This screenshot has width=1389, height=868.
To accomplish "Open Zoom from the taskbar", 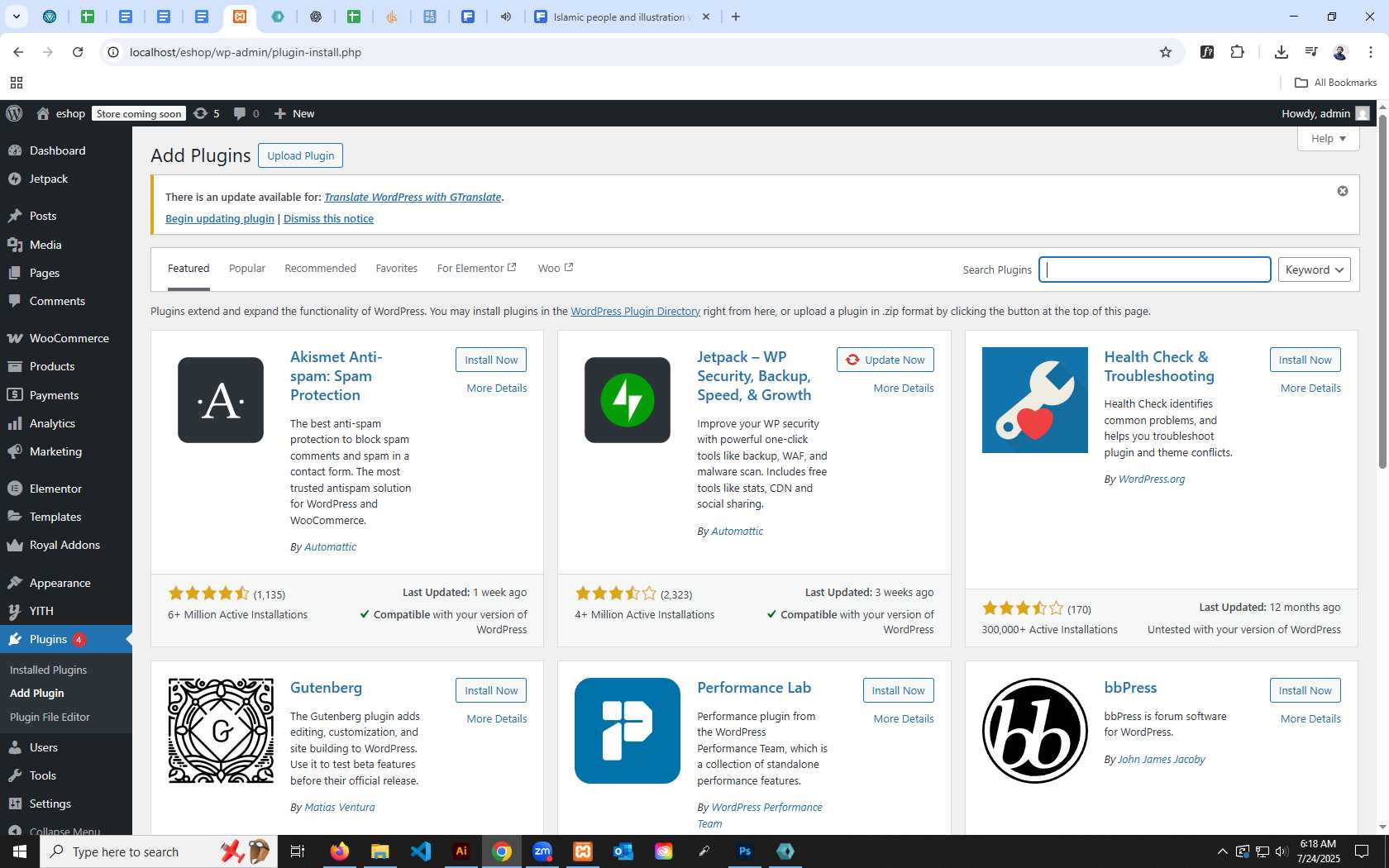I will click(x=542, y=851).
